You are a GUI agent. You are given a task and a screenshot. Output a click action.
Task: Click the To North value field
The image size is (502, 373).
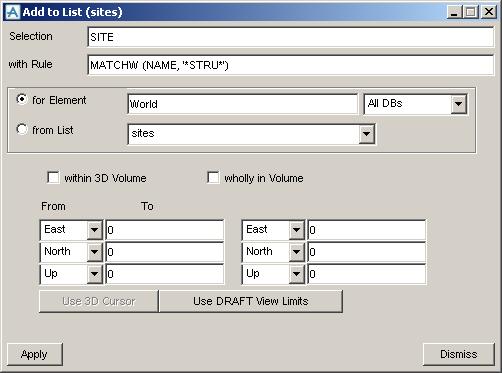pos(367,252)
